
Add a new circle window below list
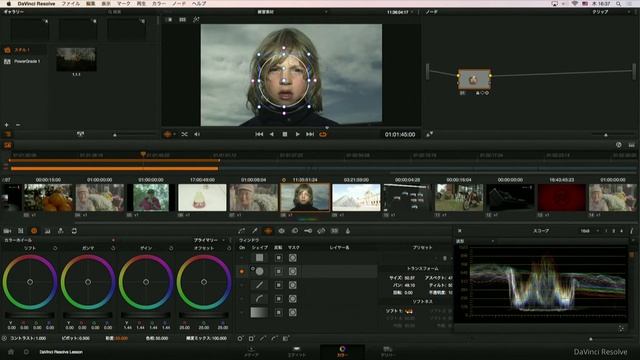(240, 338)
